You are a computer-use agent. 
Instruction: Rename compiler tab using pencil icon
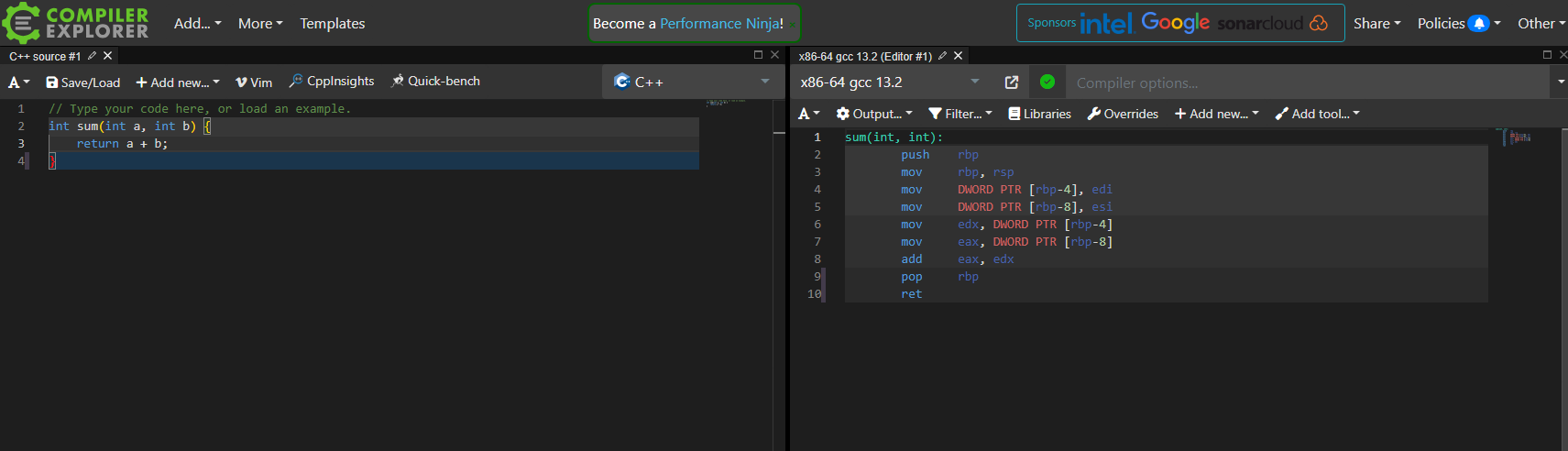point(943,56)
